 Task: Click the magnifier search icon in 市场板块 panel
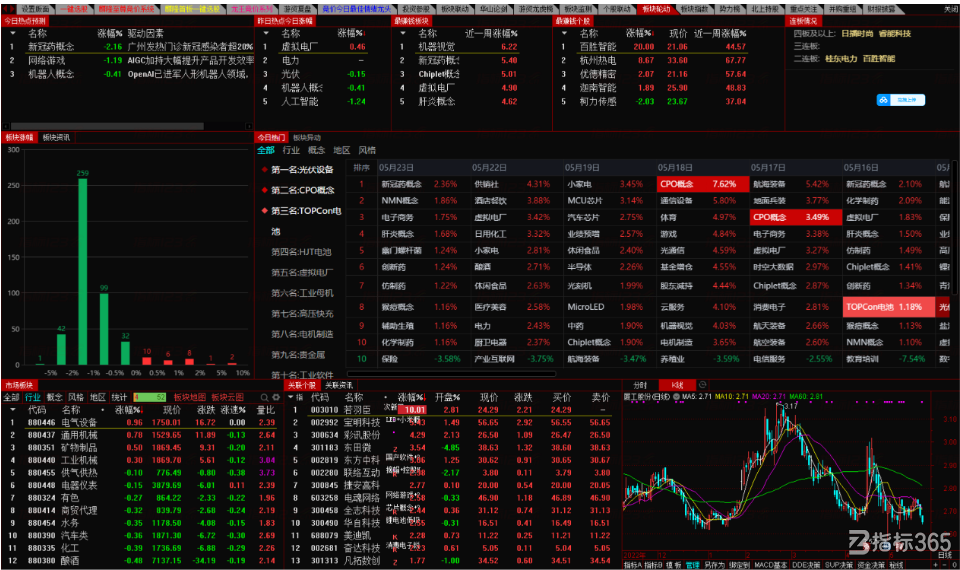click(264, 397)
